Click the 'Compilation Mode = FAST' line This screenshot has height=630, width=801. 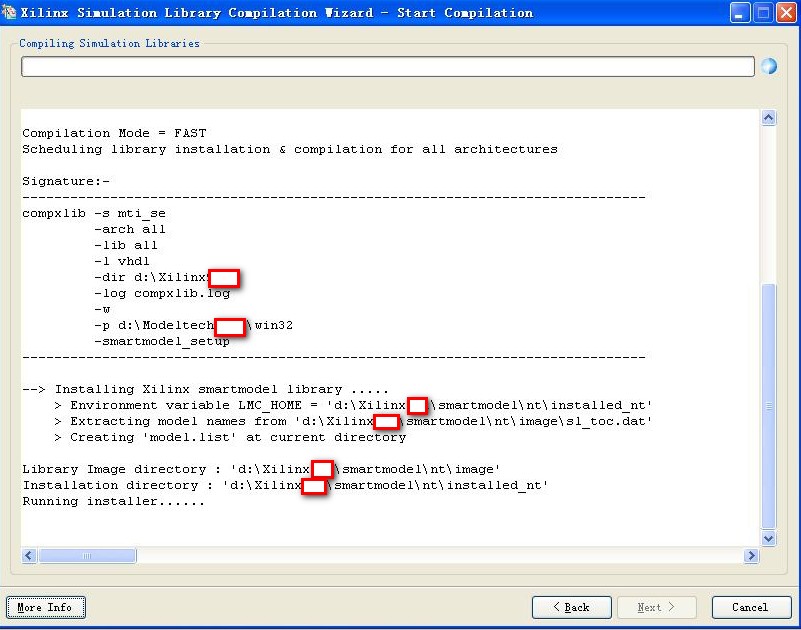point(114,133)
